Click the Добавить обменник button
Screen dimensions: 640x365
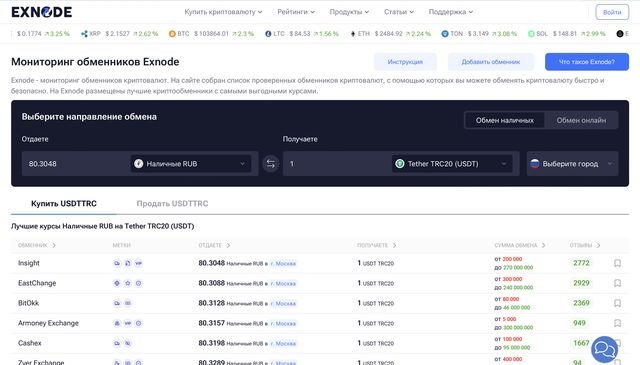click(491, 62)
